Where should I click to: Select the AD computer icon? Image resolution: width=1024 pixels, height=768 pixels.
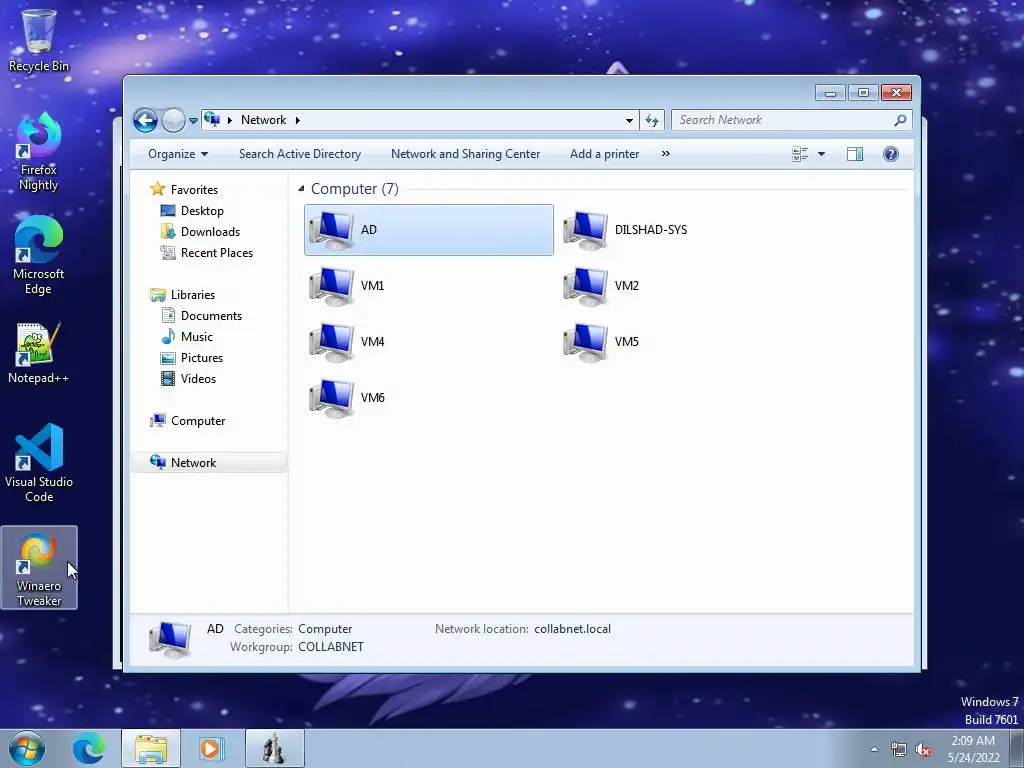click(332, 230)
